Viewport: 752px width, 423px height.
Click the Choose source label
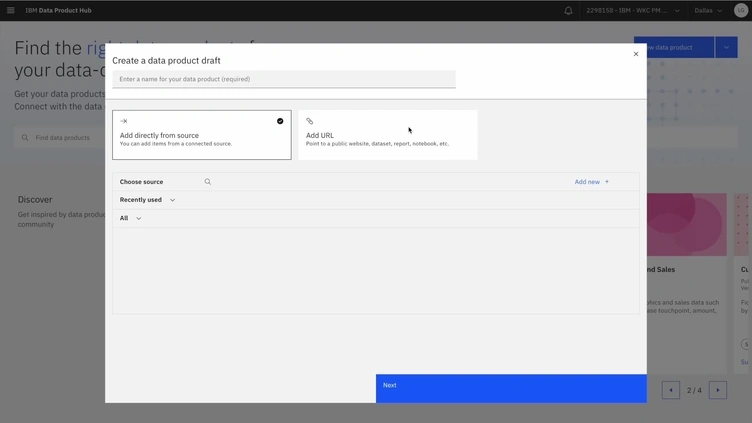coord(141,182)
